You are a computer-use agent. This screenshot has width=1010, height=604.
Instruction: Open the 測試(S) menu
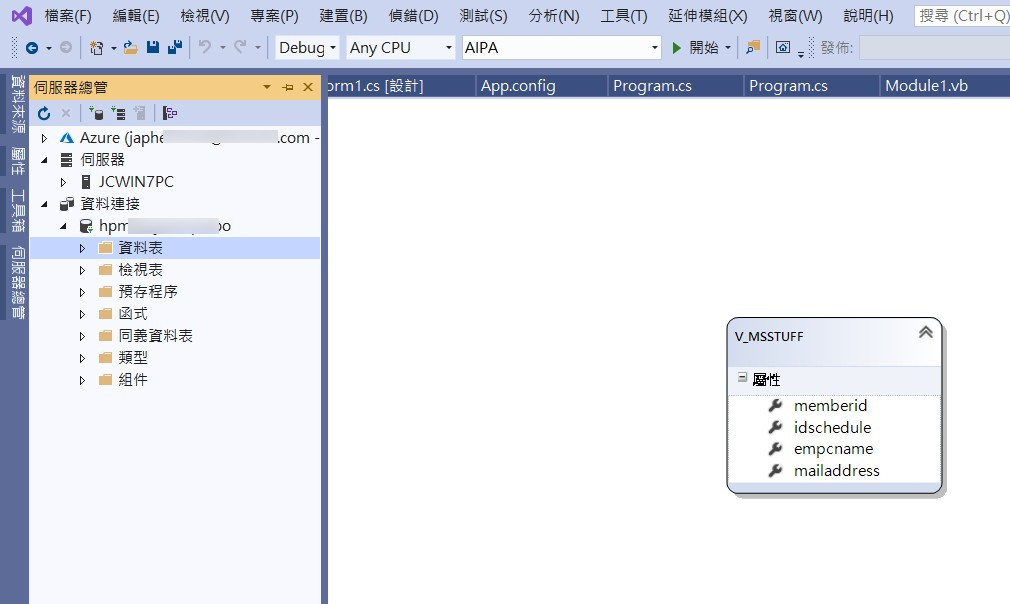pos(483,16)
